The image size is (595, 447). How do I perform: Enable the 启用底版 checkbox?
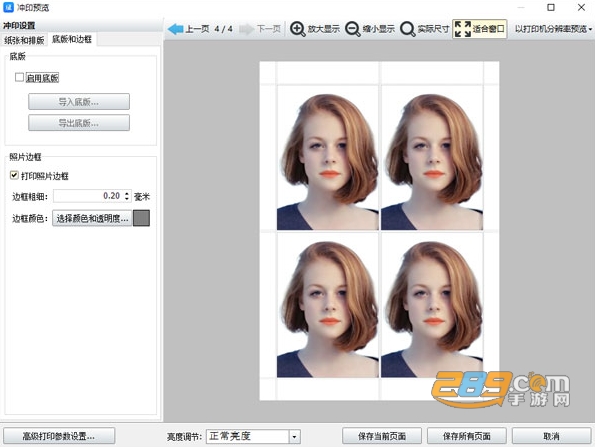point(19,77)
